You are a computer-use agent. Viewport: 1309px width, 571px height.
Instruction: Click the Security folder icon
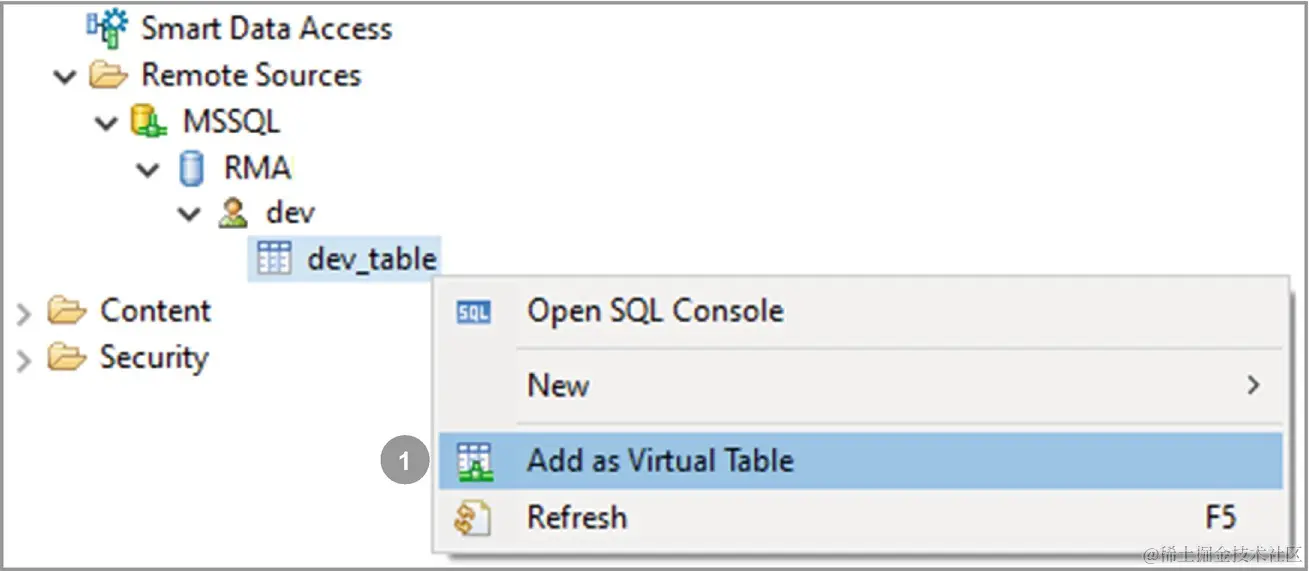67,357
